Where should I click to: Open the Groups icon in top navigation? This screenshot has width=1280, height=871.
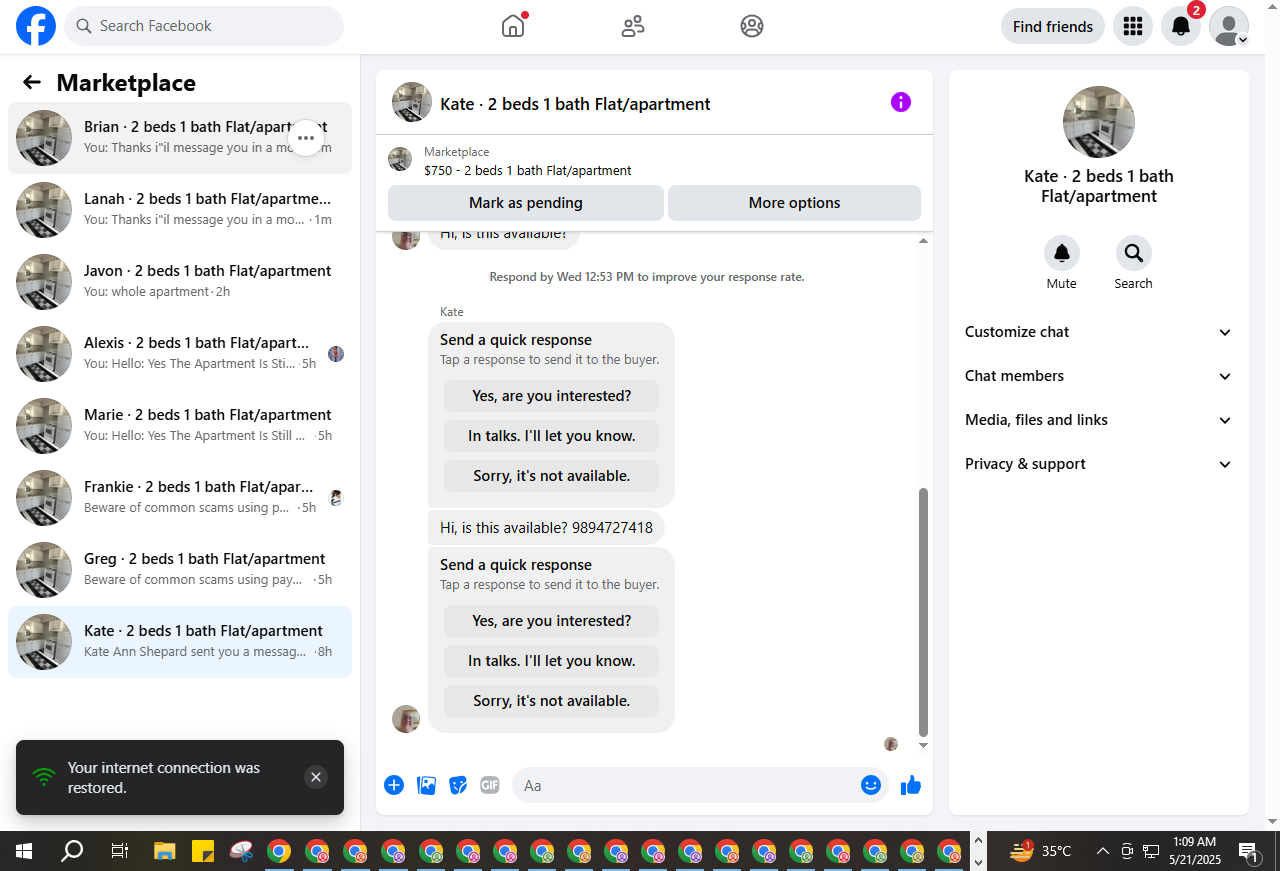(752, 26)
